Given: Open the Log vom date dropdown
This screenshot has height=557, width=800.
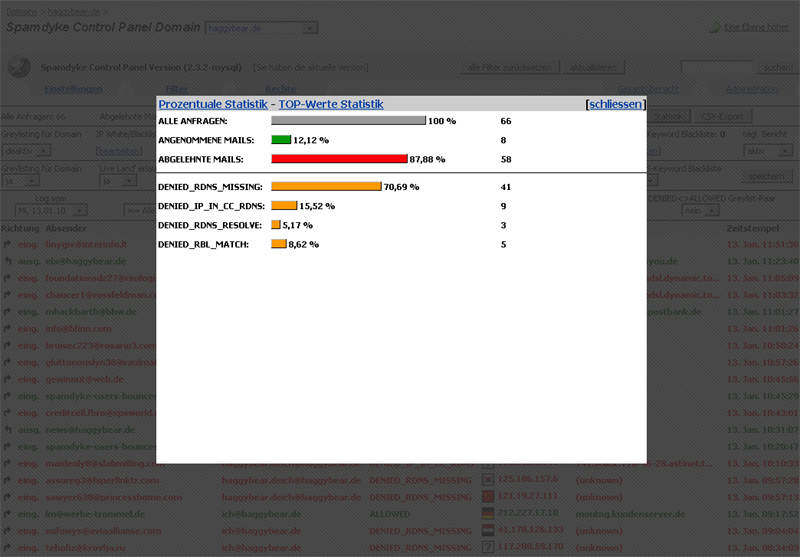Looking at the screenshot, I should click(51, 210).
